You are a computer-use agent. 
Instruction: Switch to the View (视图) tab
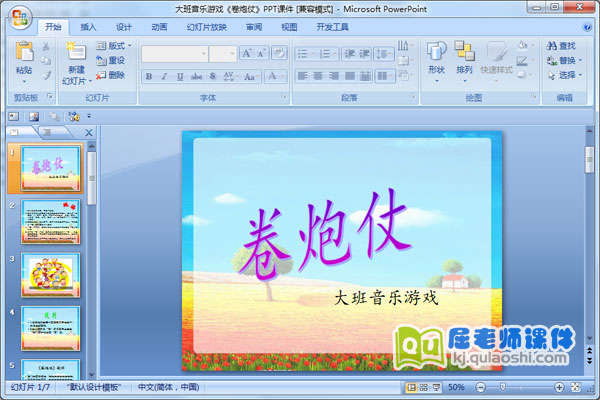click(289, 27)
